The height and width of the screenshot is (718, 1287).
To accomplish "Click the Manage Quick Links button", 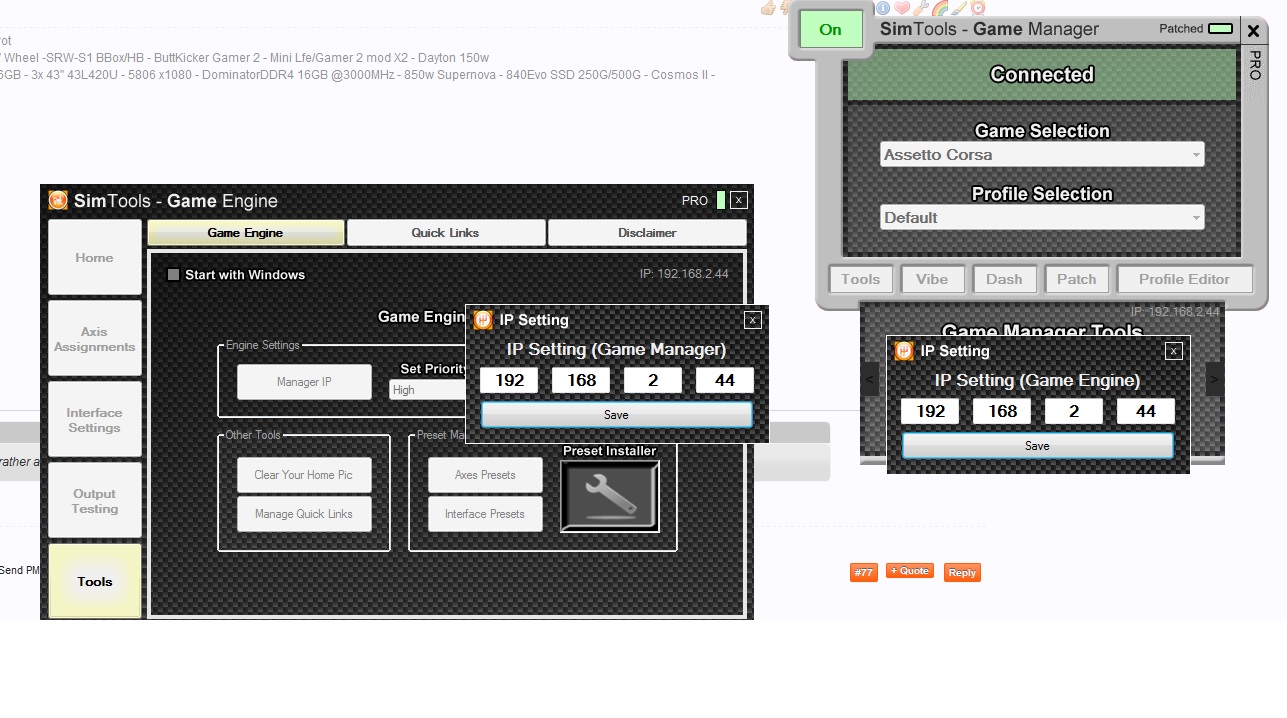I will coord(303,514).
